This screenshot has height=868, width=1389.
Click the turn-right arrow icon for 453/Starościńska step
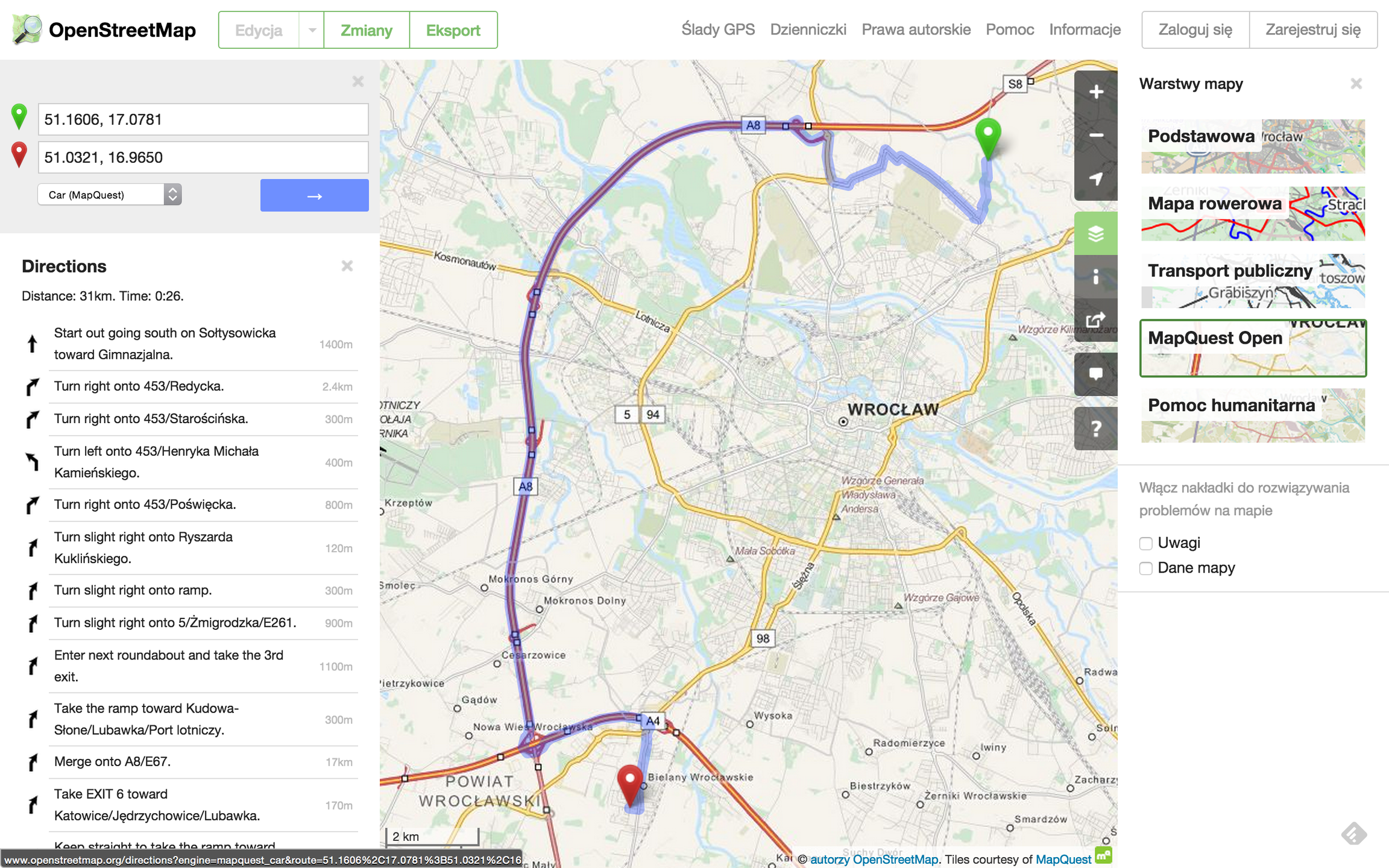click(x=33, y=419)
